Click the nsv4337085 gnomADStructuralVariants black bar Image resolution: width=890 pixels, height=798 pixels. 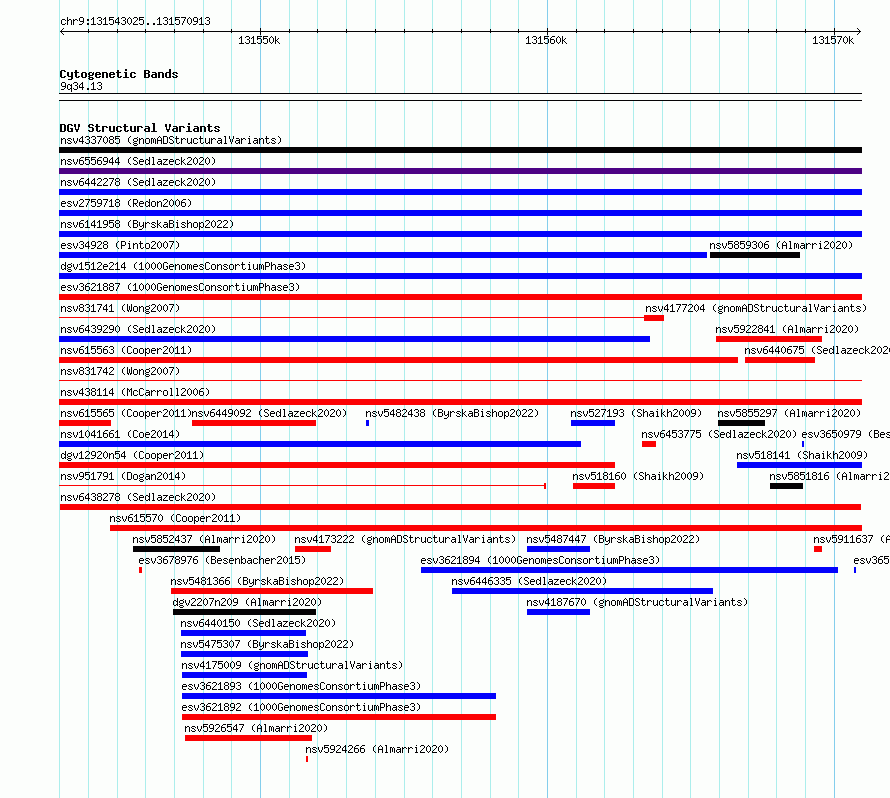pos(460,150)
